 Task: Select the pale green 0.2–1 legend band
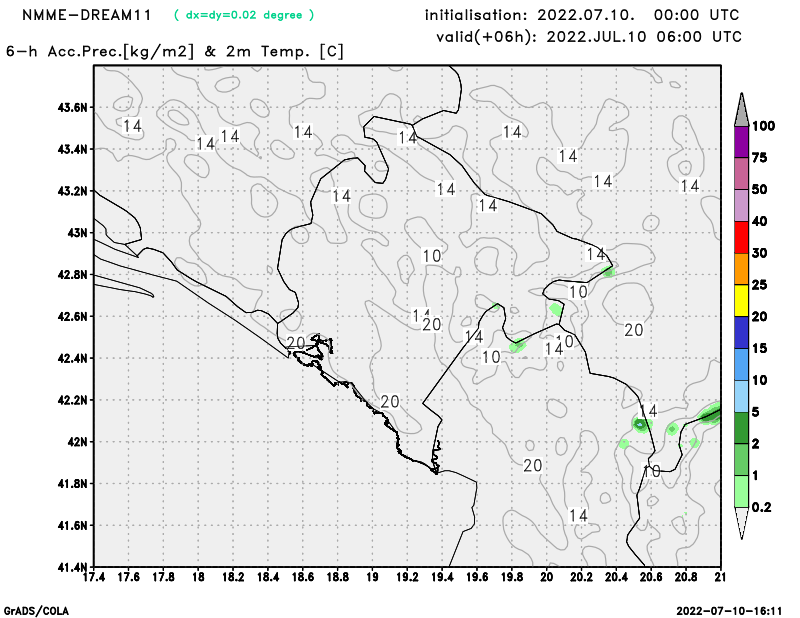coord(741,491)
